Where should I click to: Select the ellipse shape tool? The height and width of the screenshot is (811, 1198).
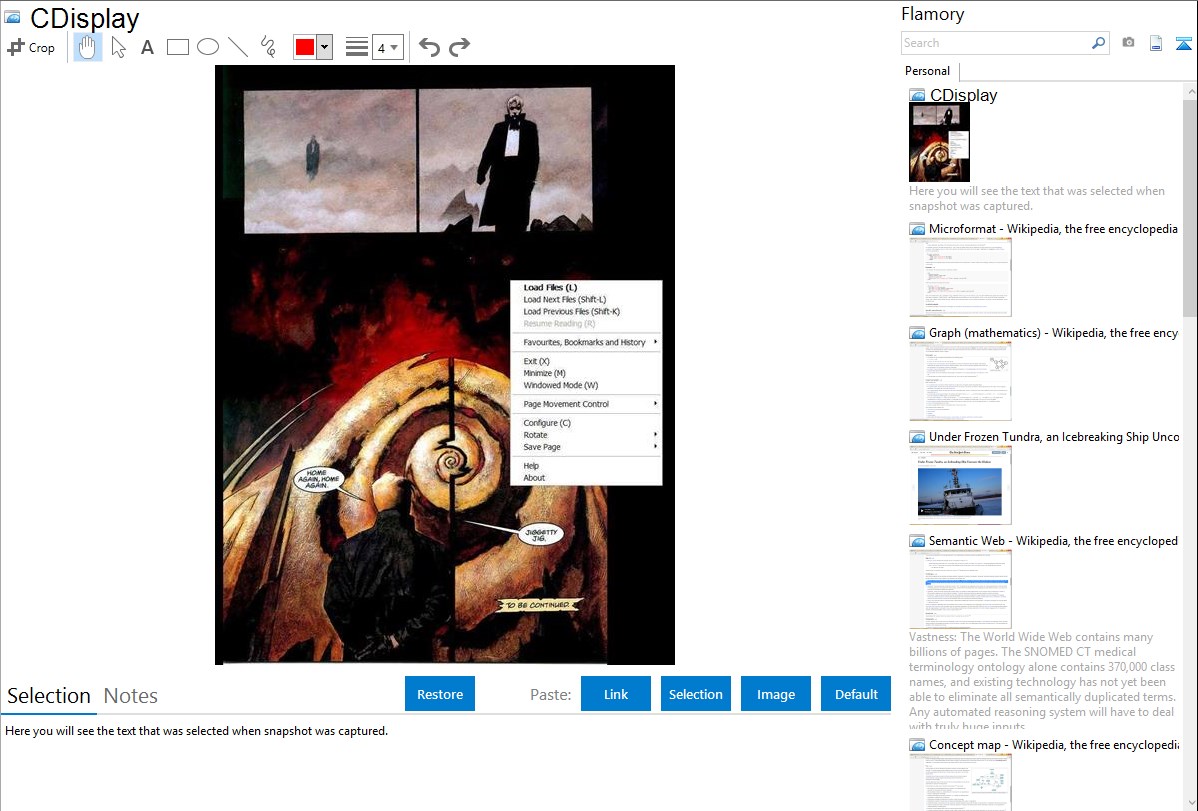click(x=208, y=47)
